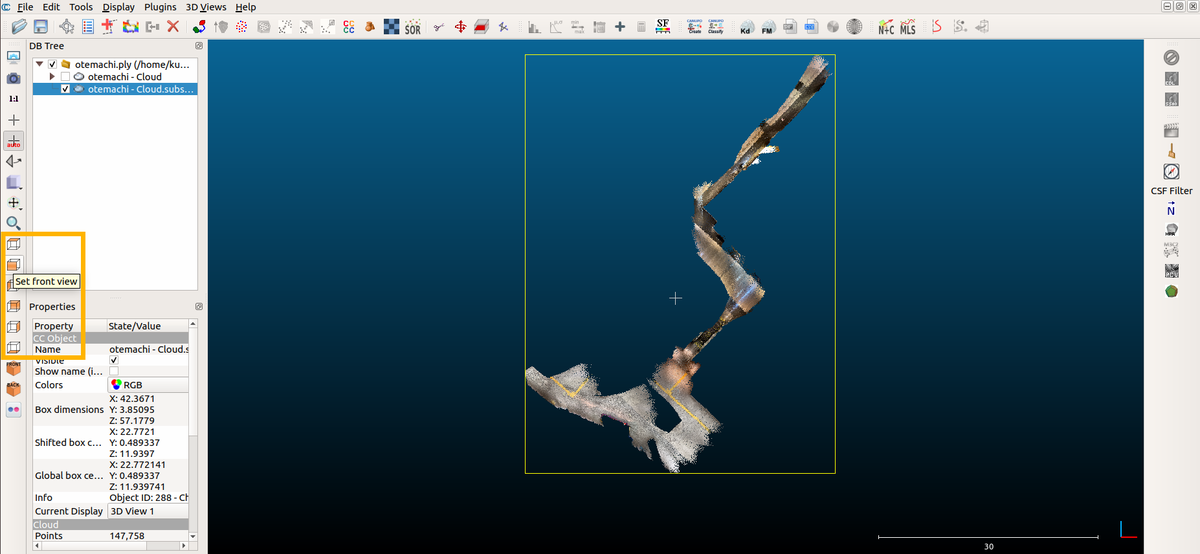The height and width of the screenshot is (554, 1200).
Task: Click the Box dimensions property row
Action: coord(110,409)
